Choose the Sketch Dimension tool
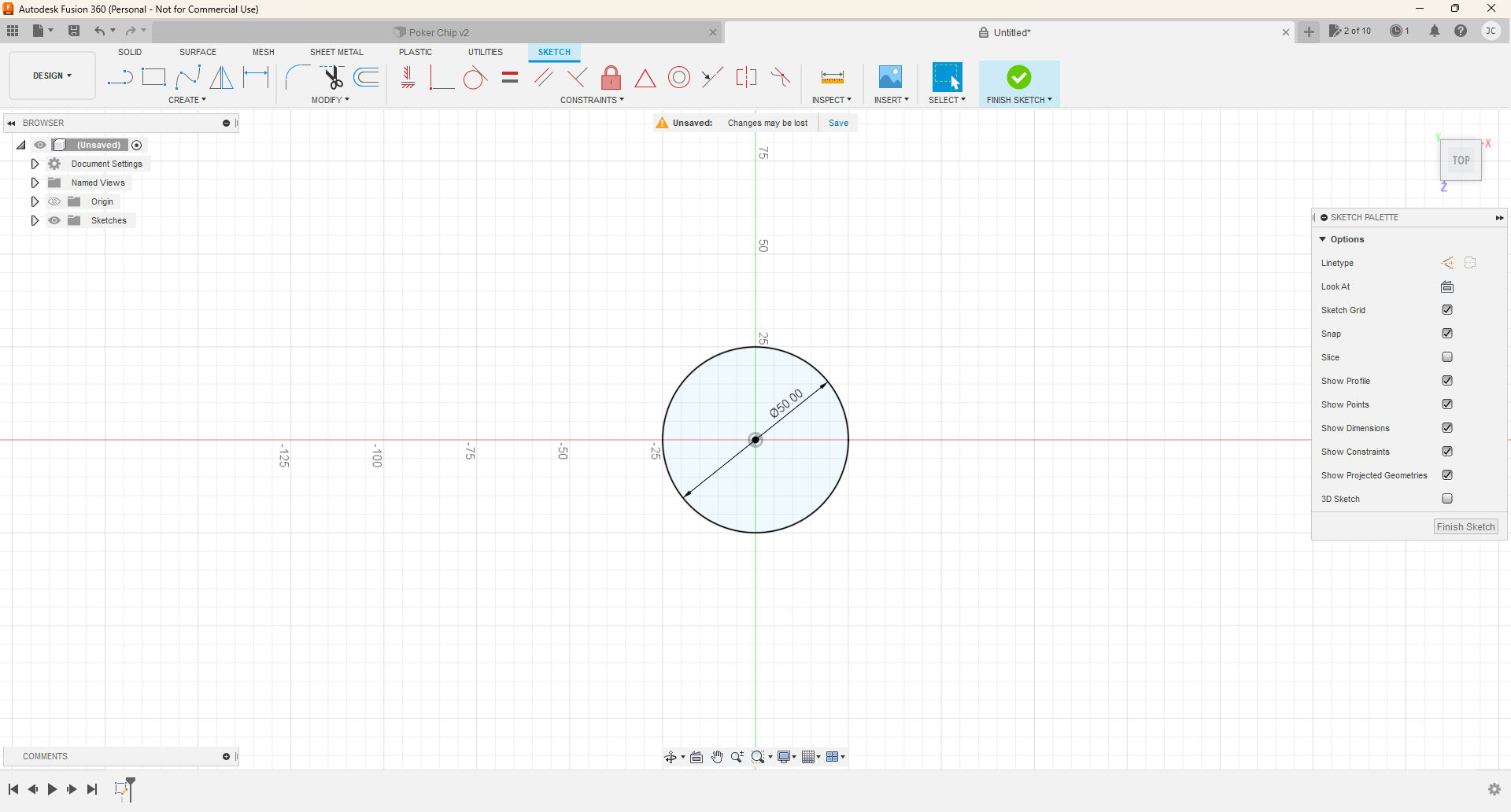 (256, 77)
